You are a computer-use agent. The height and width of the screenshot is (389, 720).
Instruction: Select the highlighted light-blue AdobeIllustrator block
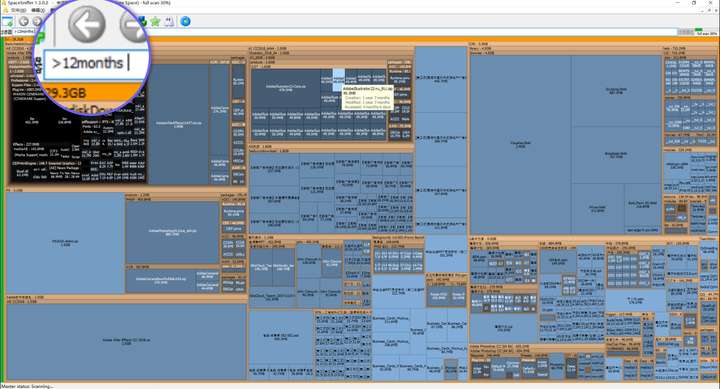click(338, 79)
